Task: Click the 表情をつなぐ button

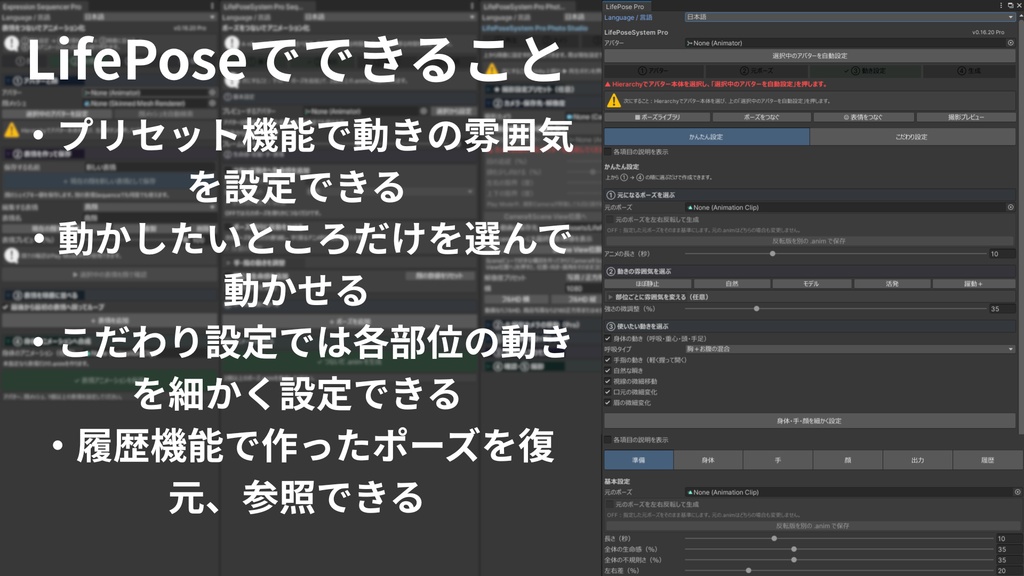Action: click(x=863, y=118)
